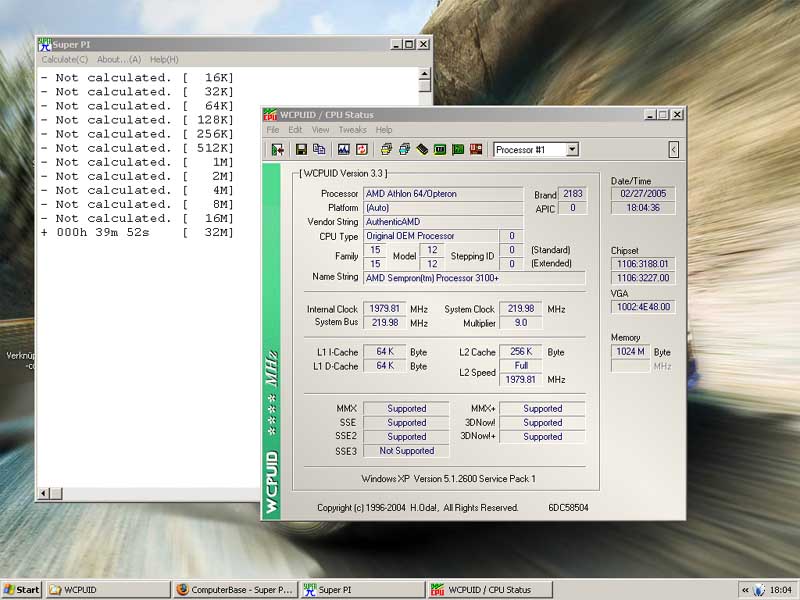Open About...(A) menu in Super PI
The width and height of the screenshot is (800, 600).
pos(119,60)
